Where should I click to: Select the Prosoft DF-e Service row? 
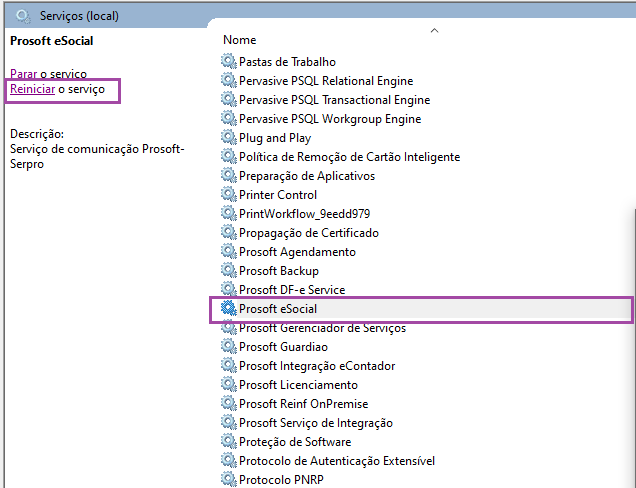click(x=292, y=290)
